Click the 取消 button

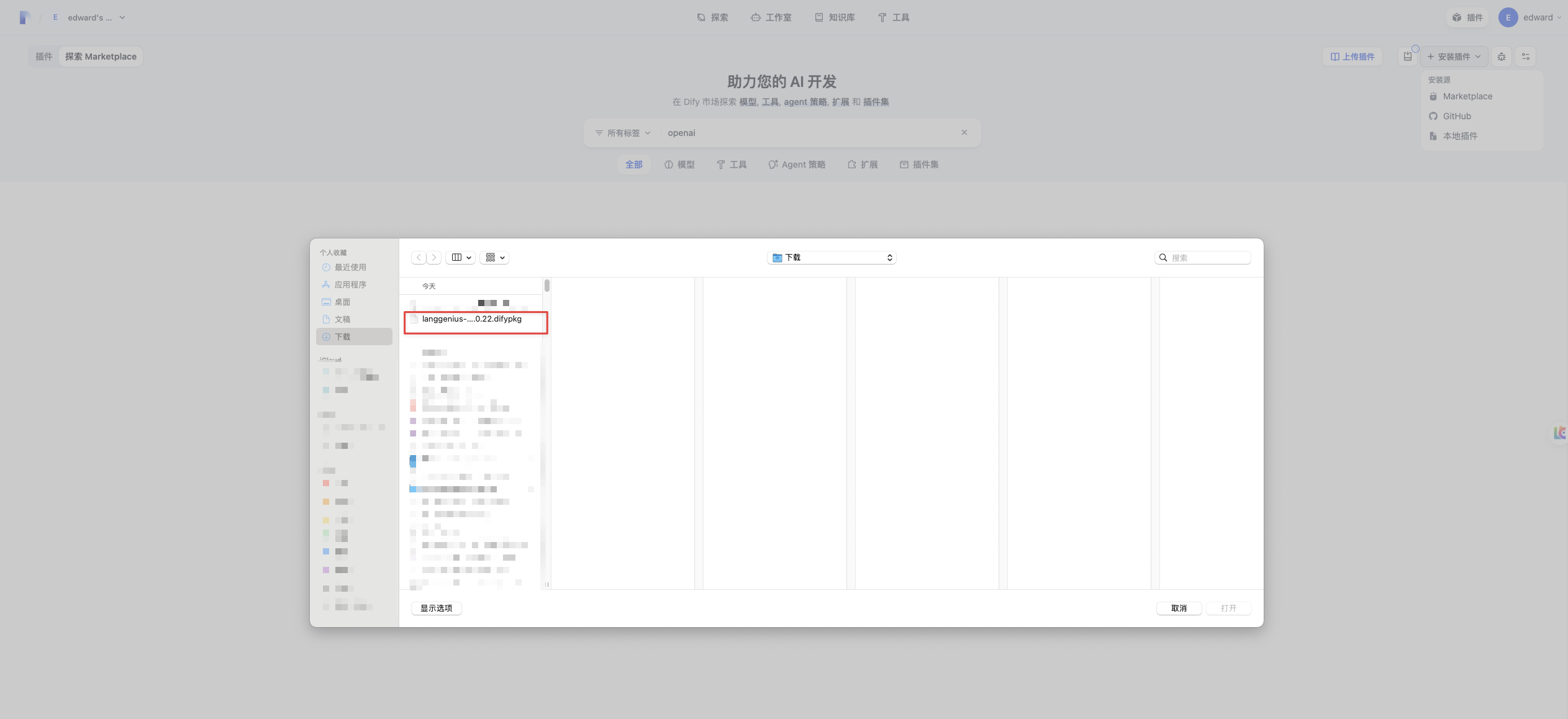[x=1179, y=608]
